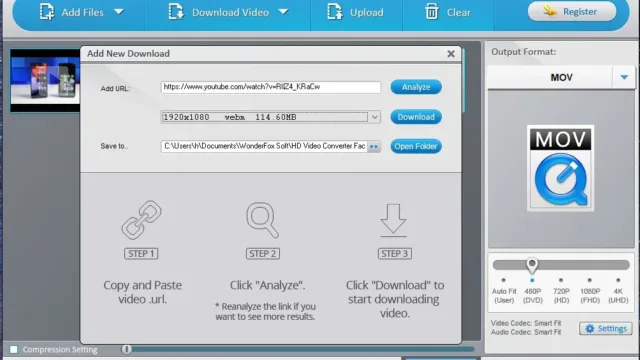Click the Download Video label
This screenshot has width=640, height=360.
tap(230, 12)
